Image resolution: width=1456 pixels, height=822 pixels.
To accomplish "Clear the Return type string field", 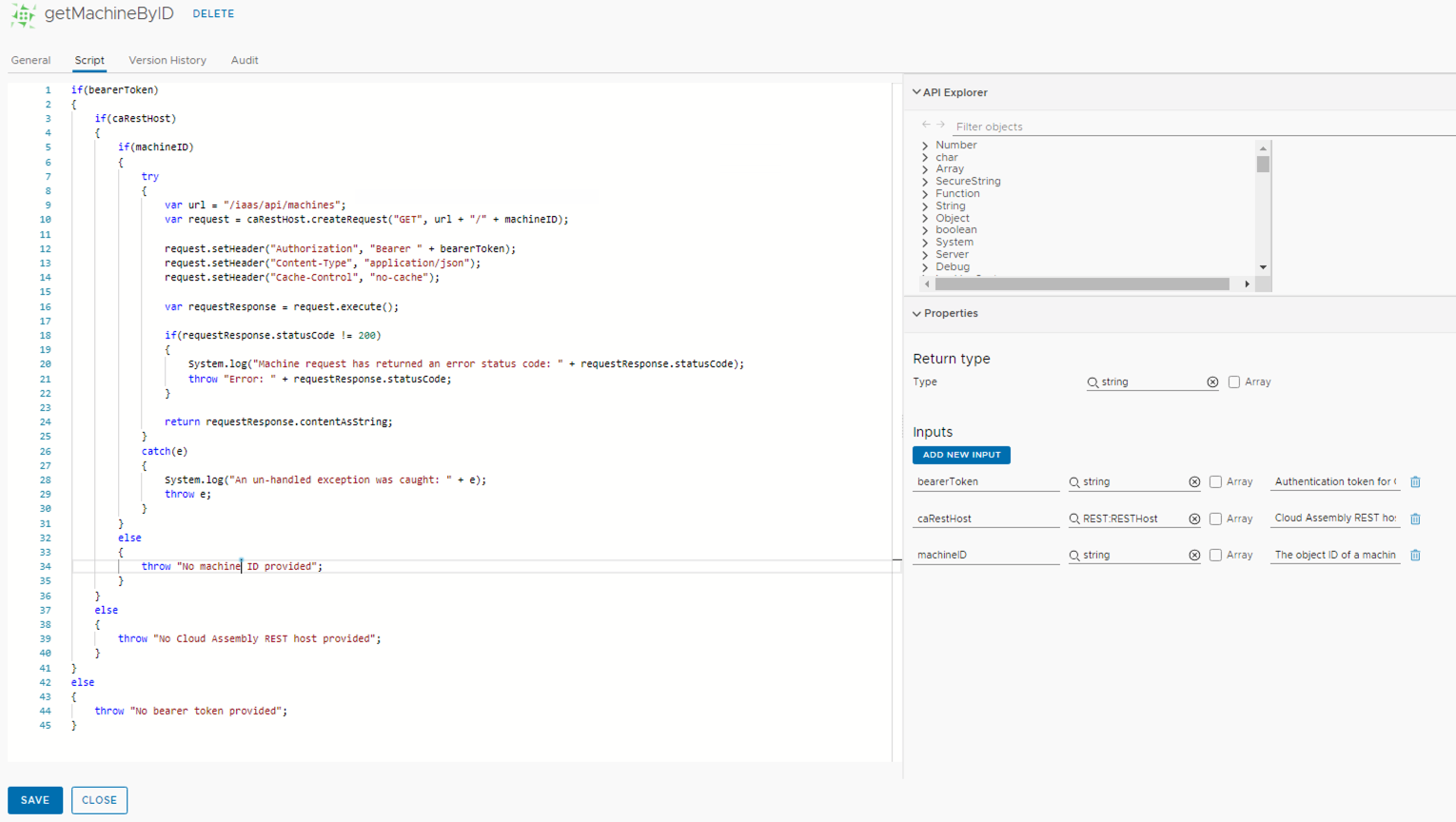I will pos(1212,382).
